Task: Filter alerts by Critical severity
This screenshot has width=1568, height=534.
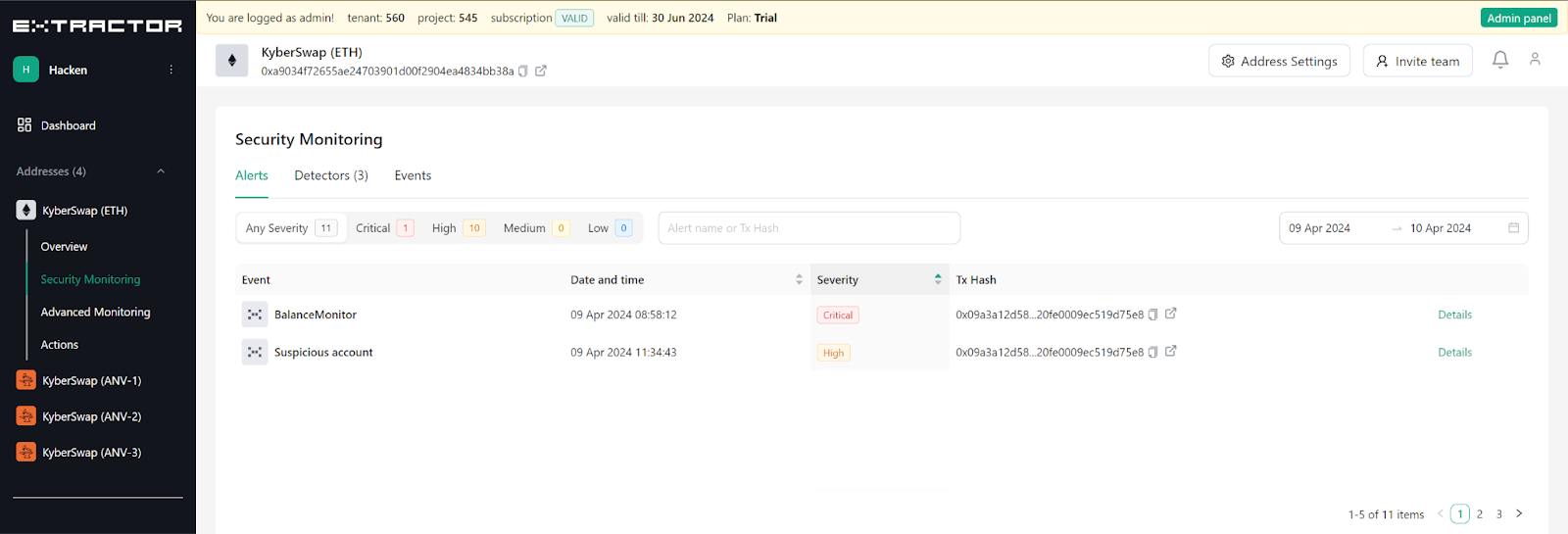Action: (x=384, y=228)
